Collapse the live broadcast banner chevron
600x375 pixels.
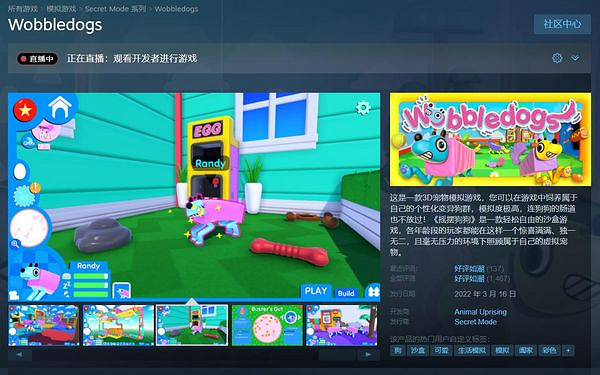click(575, 58)
